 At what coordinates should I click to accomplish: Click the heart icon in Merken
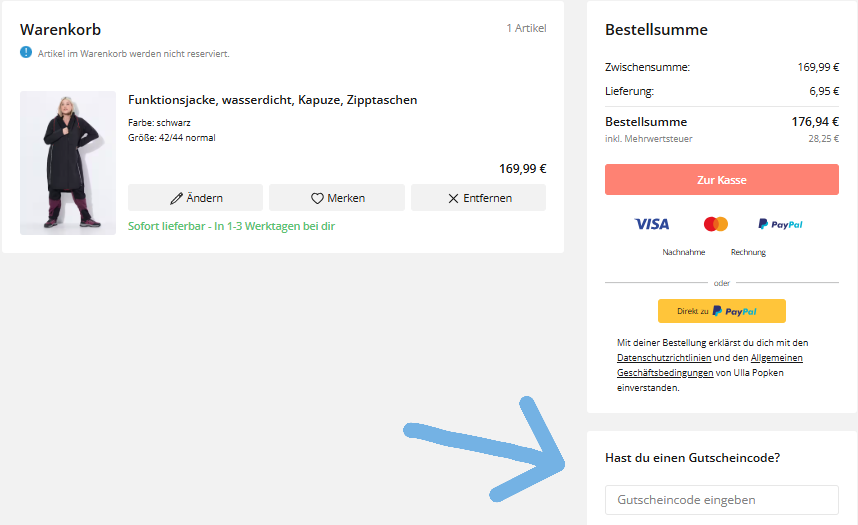pyautogui.click(x=317, y=198)
